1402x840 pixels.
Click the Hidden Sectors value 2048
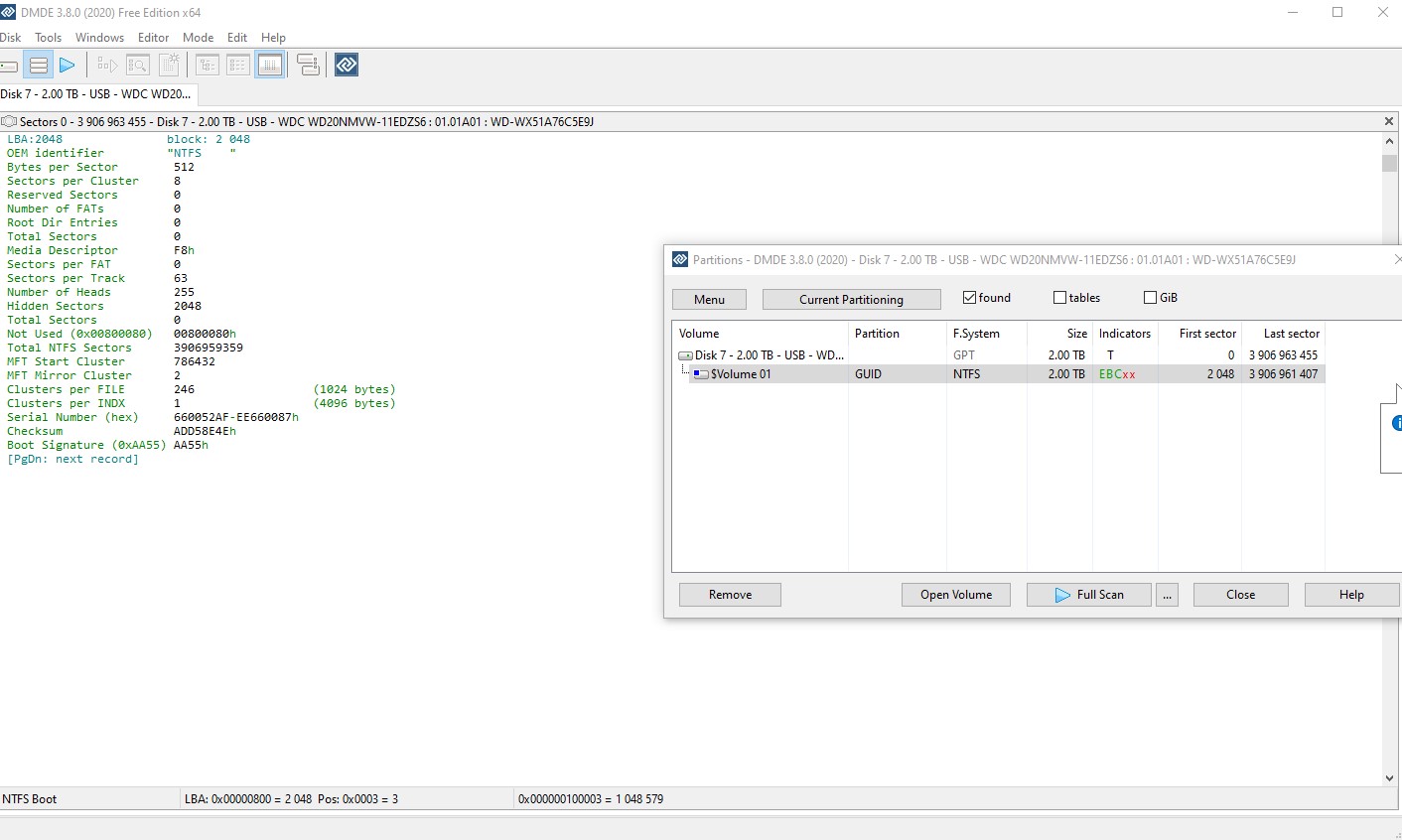pyautogui.click(x=188, y=307)
